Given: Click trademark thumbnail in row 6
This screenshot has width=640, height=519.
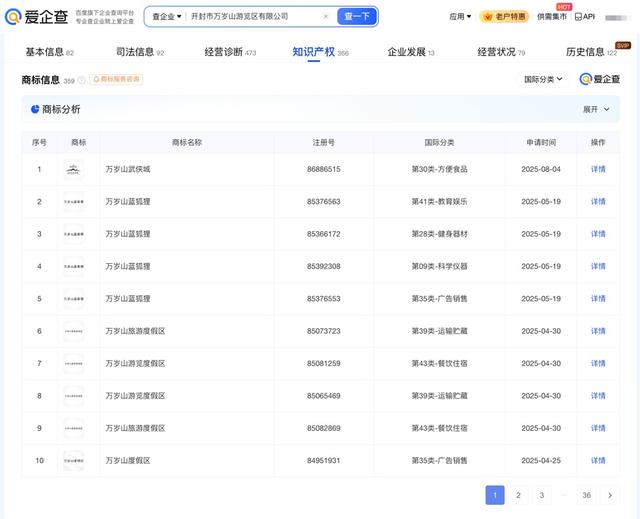Looking at the screenshot, I should click(x=74, y=331).
